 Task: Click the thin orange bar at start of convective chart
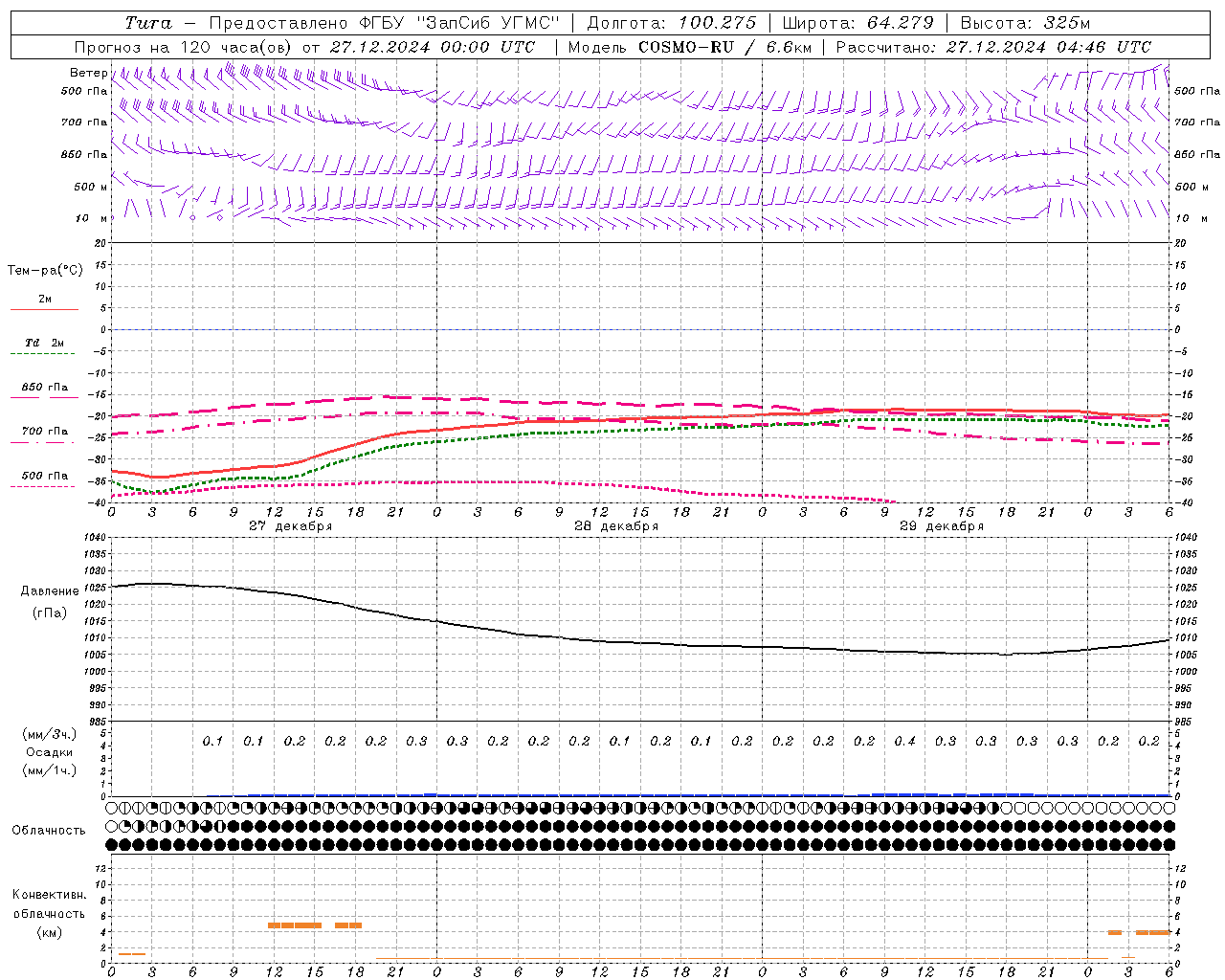132,953
